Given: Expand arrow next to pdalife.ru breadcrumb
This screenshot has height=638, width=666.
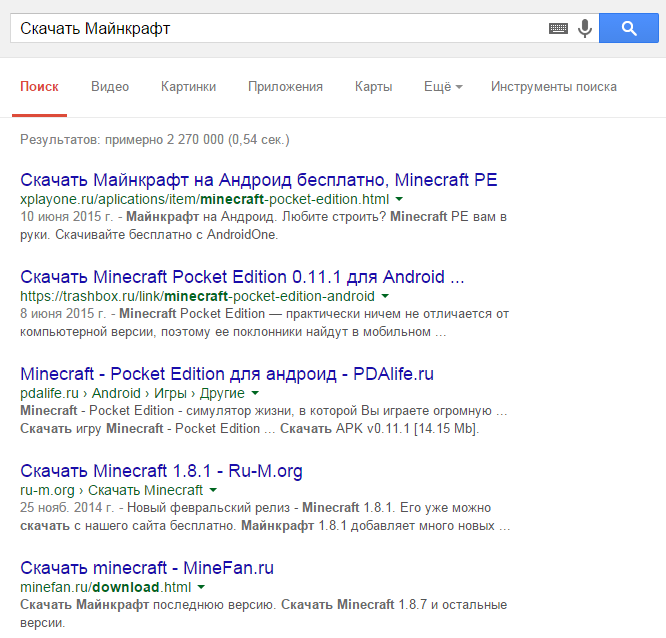Looking at the screenshot, I should (255, 393).
